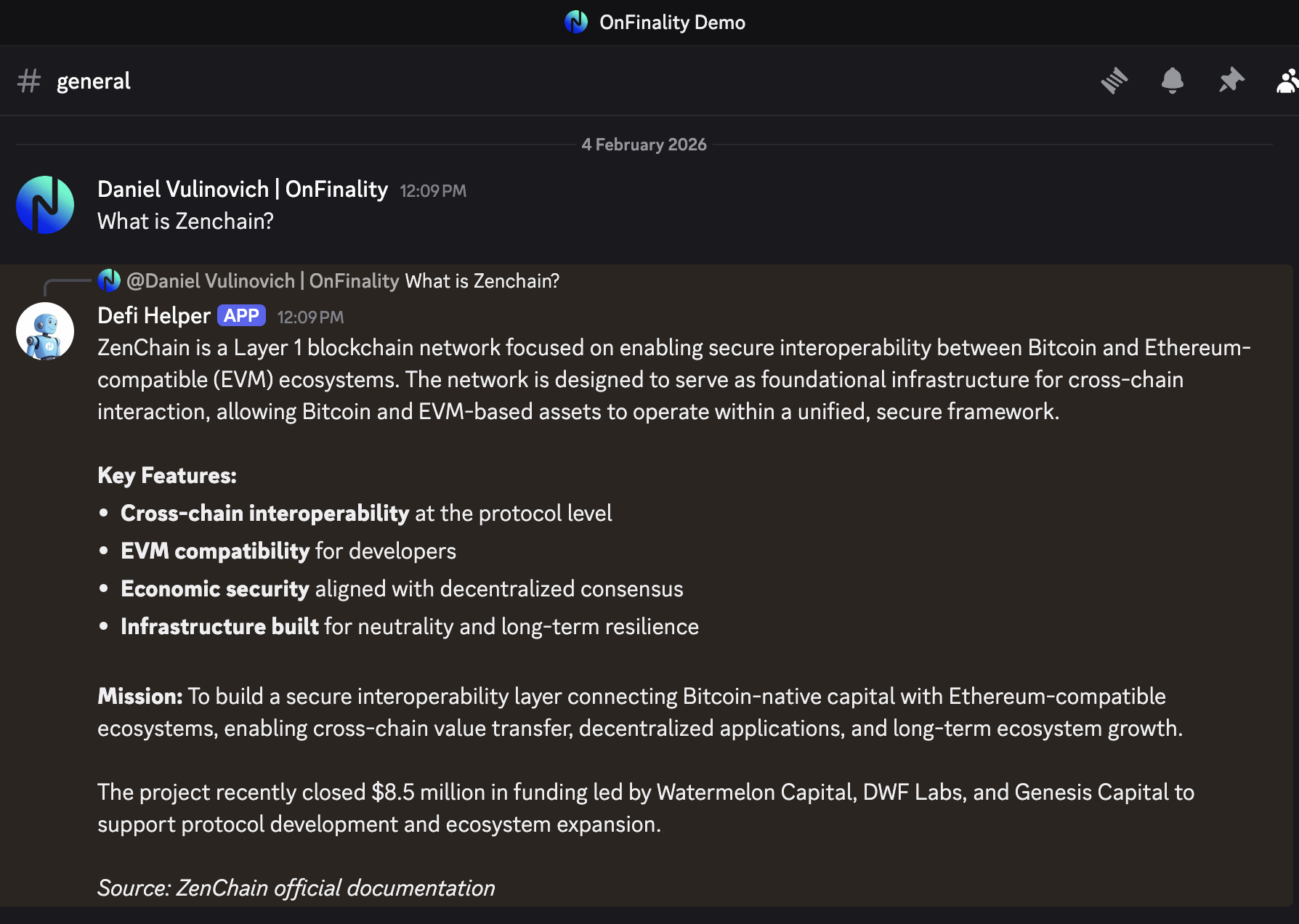
Task: Click the small avatar in the reply preview
Action: coord(109,280)
